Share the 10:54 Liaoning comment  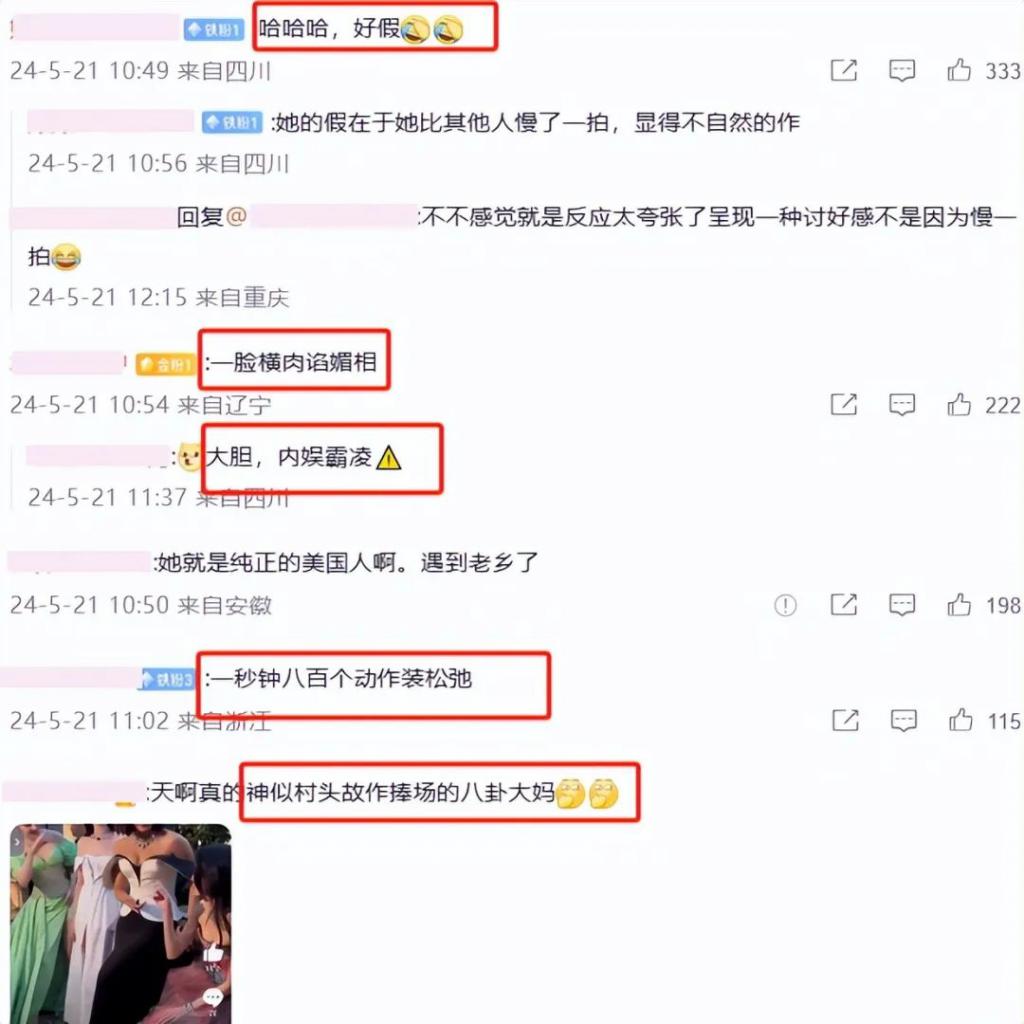tap(843, 405)
